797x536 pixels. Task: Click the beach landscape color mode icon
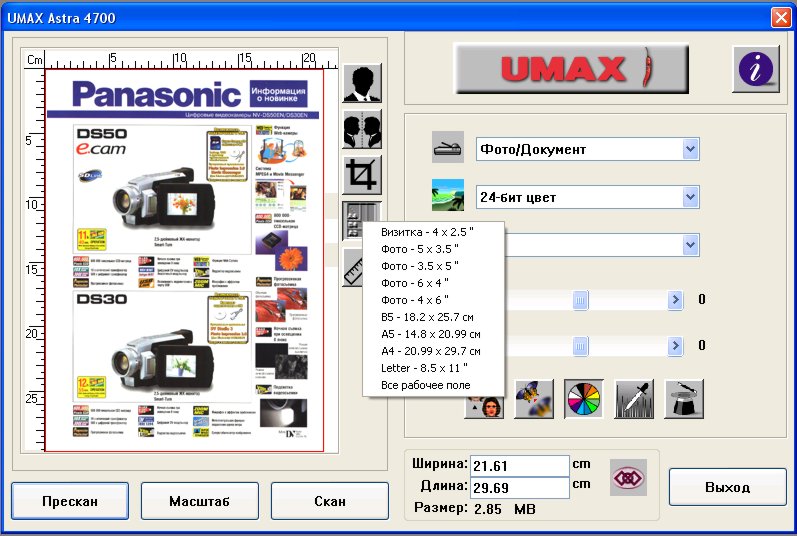pos(448,195)
